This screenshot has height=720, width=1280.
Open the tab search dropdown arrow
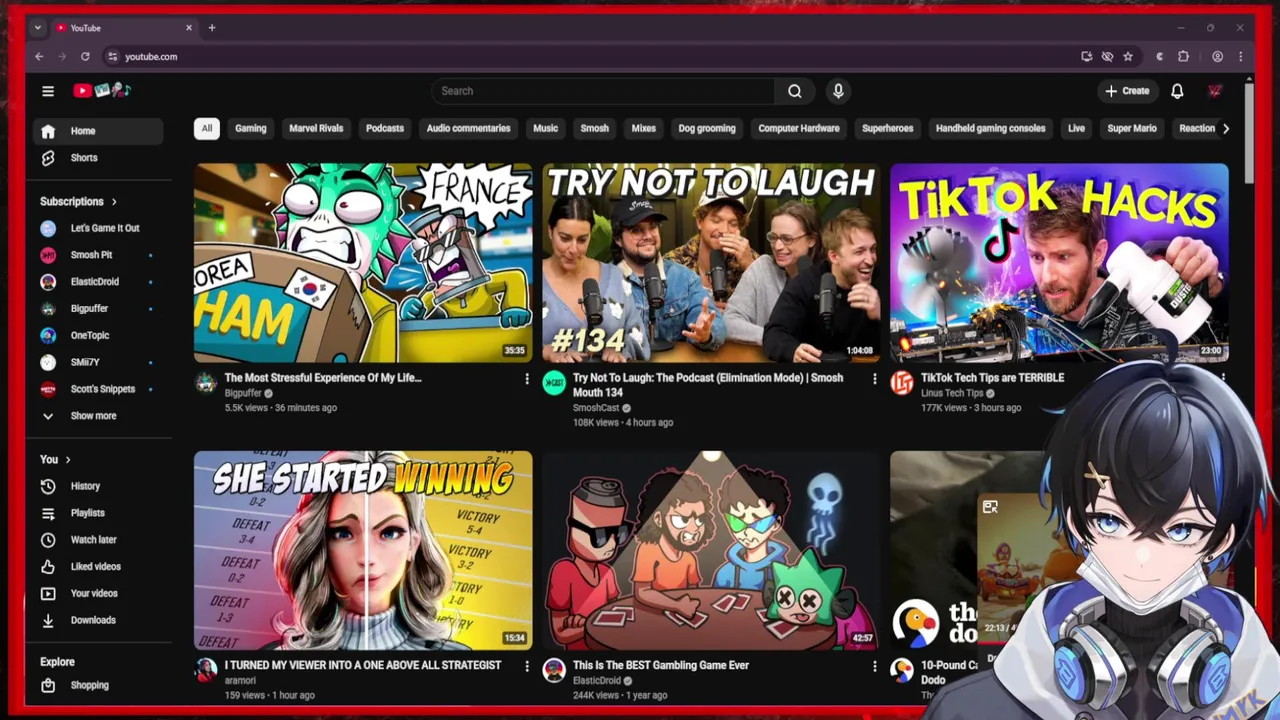click(x=37, y=28)
